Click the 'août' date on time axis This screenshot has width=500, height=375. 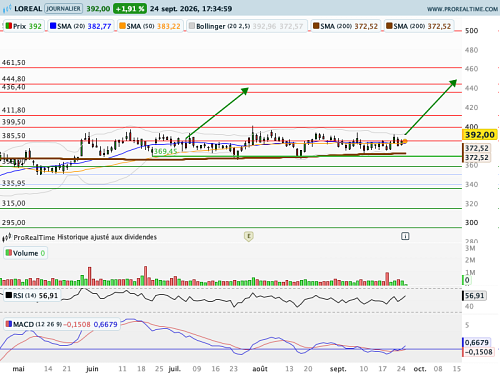260,369
